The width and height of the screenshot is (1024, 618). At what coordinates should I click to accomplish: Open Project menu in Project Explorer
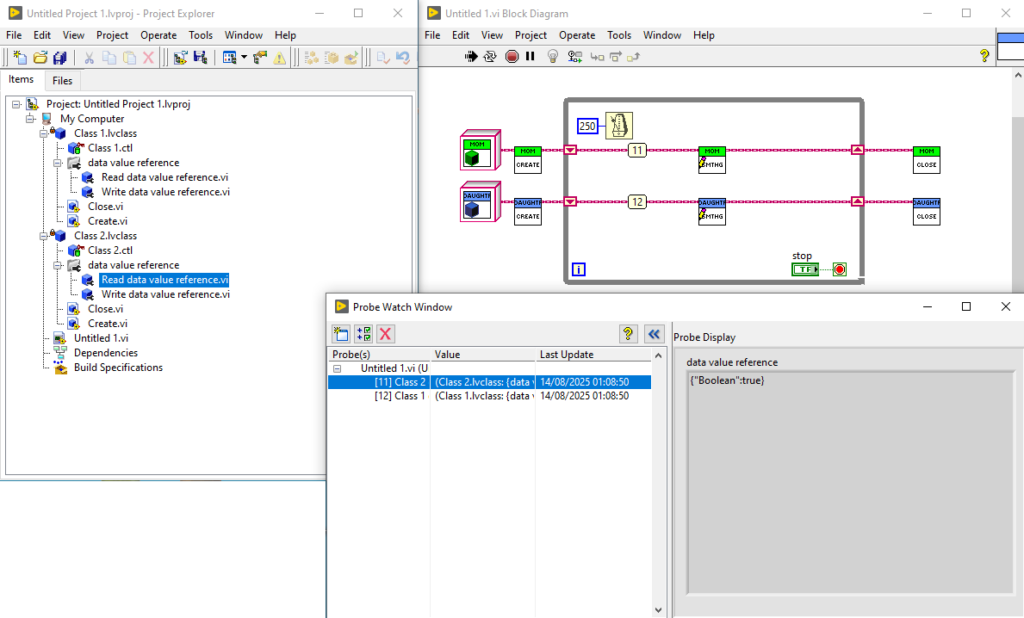(x=112, y=35)
